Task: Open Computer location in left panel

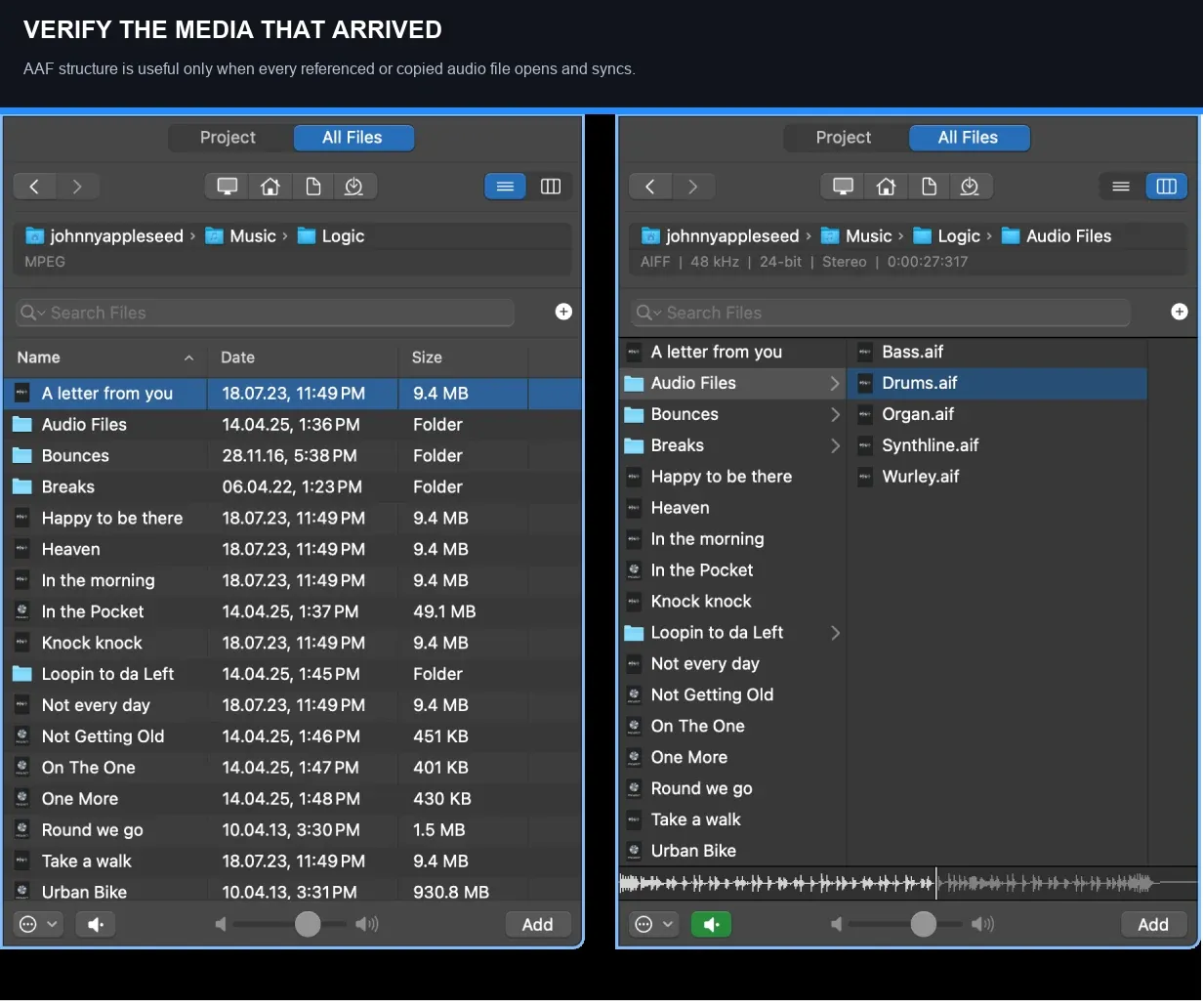Action: [x=228, y=187]
